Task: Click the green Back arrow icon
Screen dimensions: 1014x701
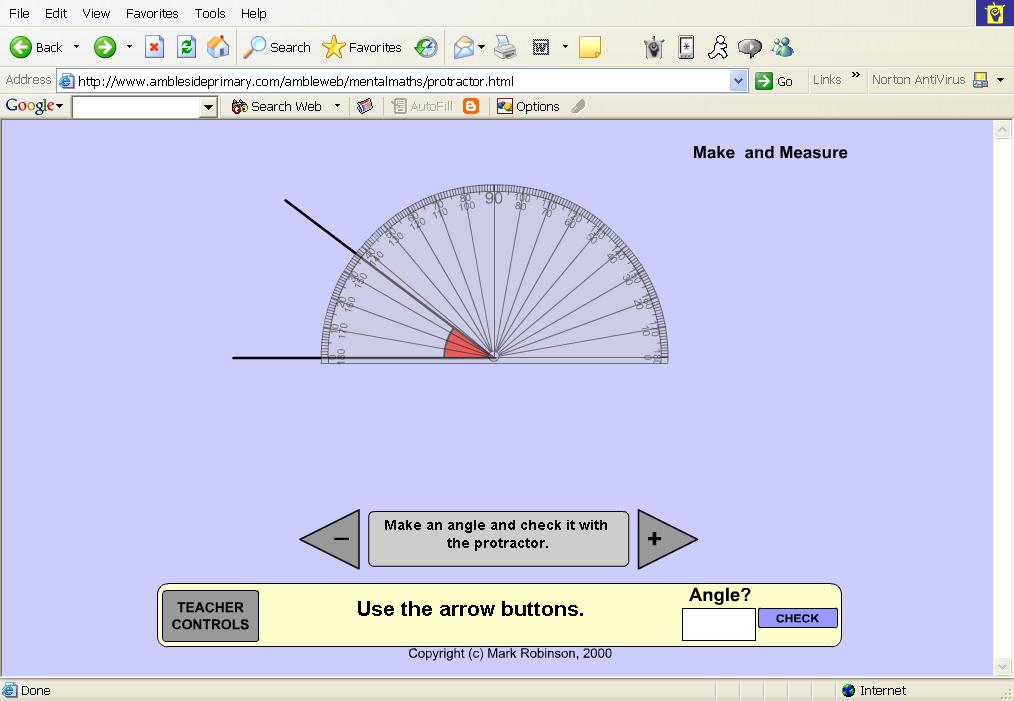Action: click(21, 47)
